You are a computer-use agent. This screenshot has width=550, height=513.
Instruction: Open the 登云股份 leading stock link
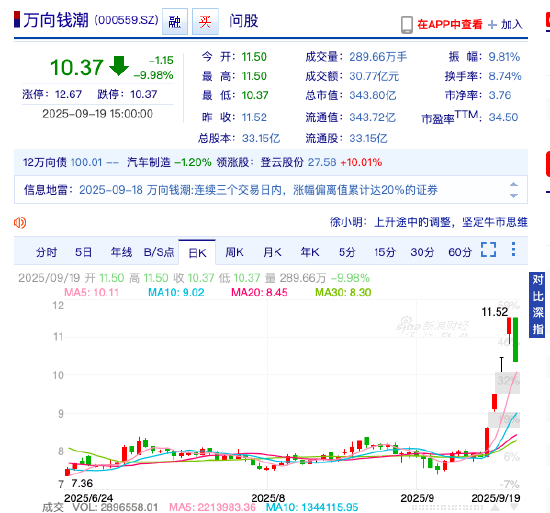pos(282,162)
